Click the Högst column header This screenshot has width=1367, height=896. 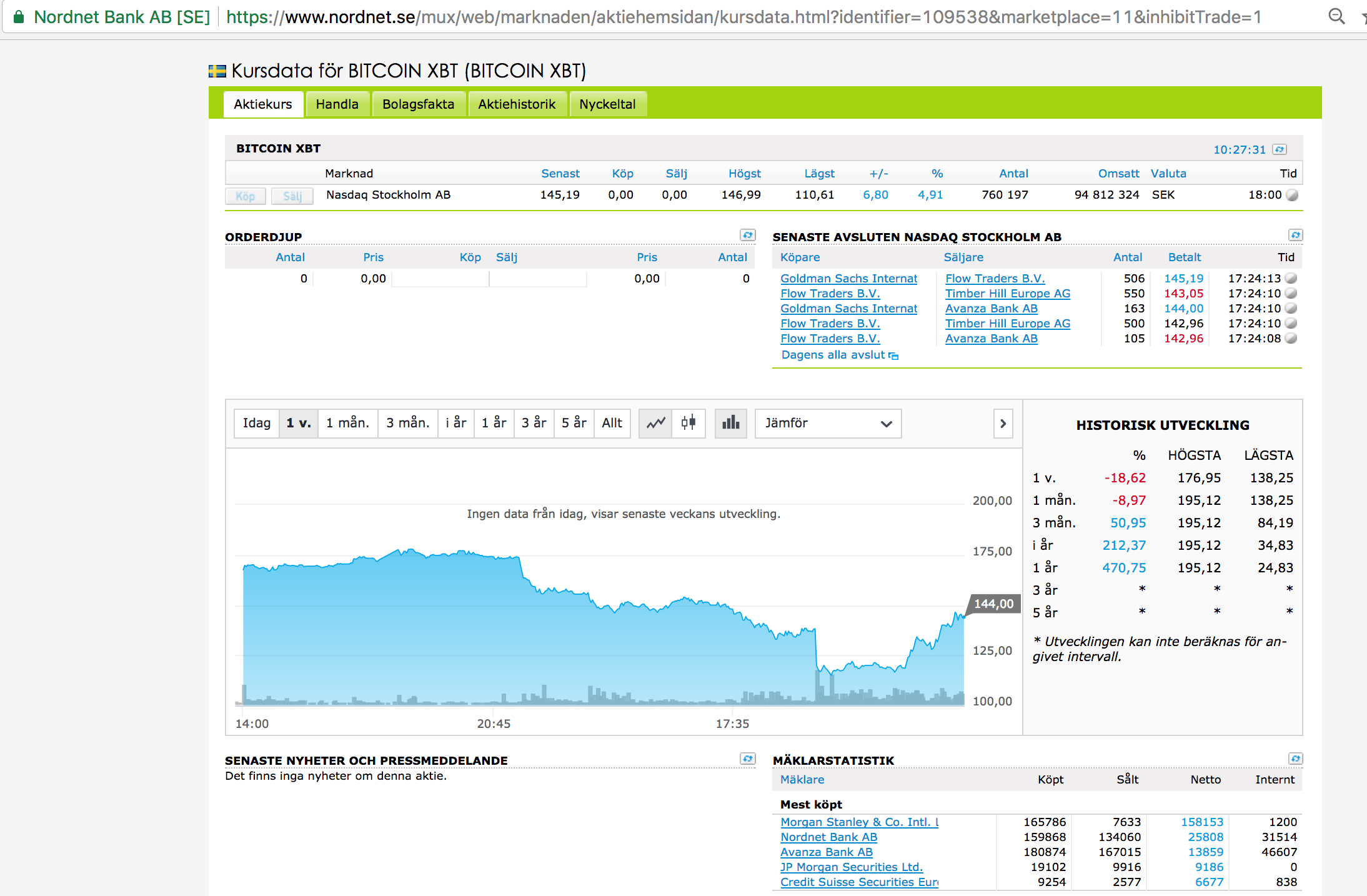pyautogui.click(x=744, y=174)
